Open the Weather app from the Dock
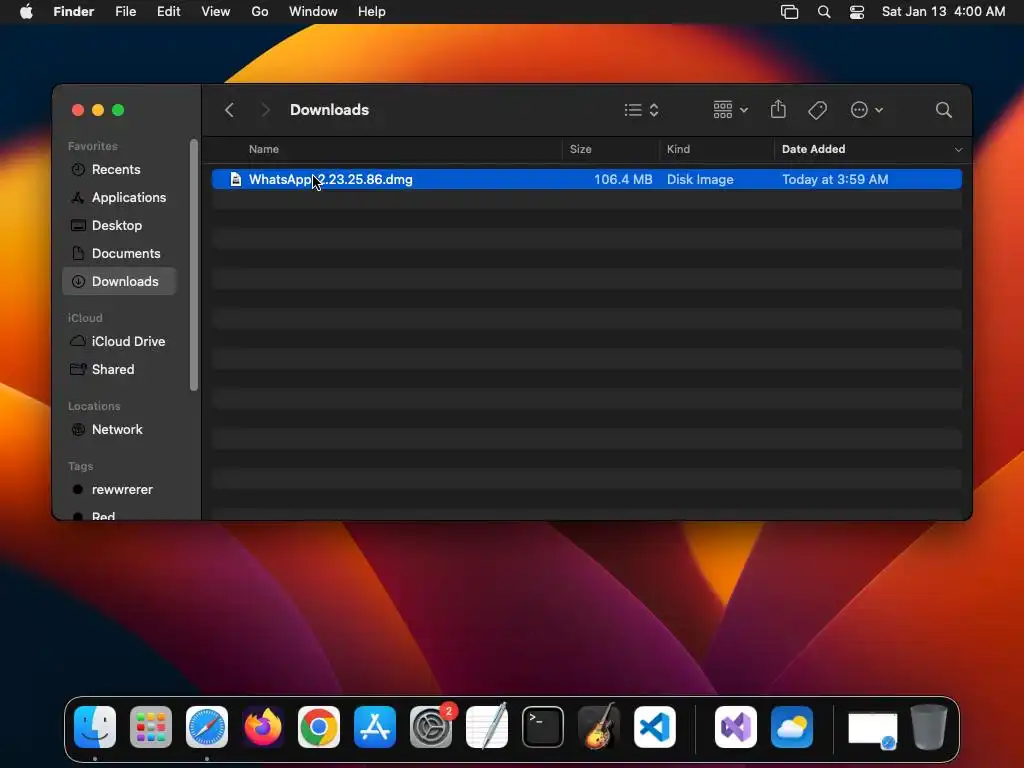Image resolution: width=1024 pixels, height=768 pixels. click(x=792, y=727)
